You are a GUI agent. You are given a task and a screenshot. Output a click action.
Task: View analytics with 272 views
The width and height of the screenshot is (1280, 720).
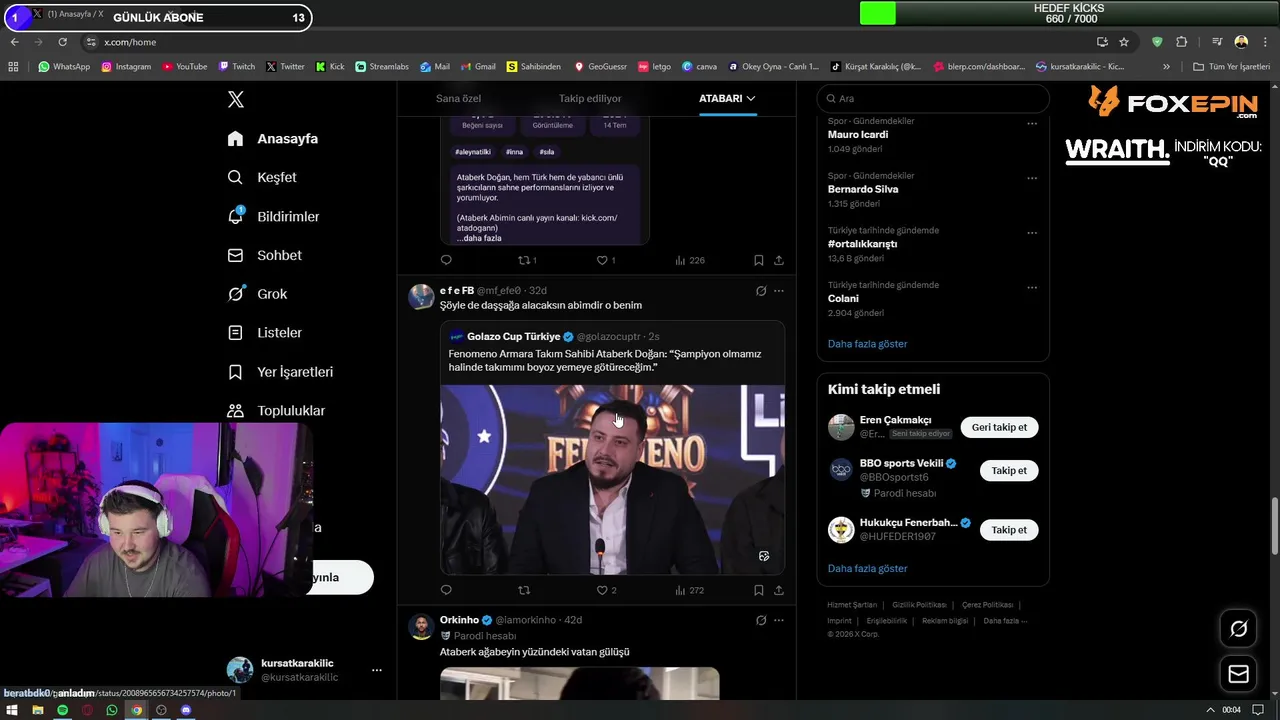(x=690, y=590)
